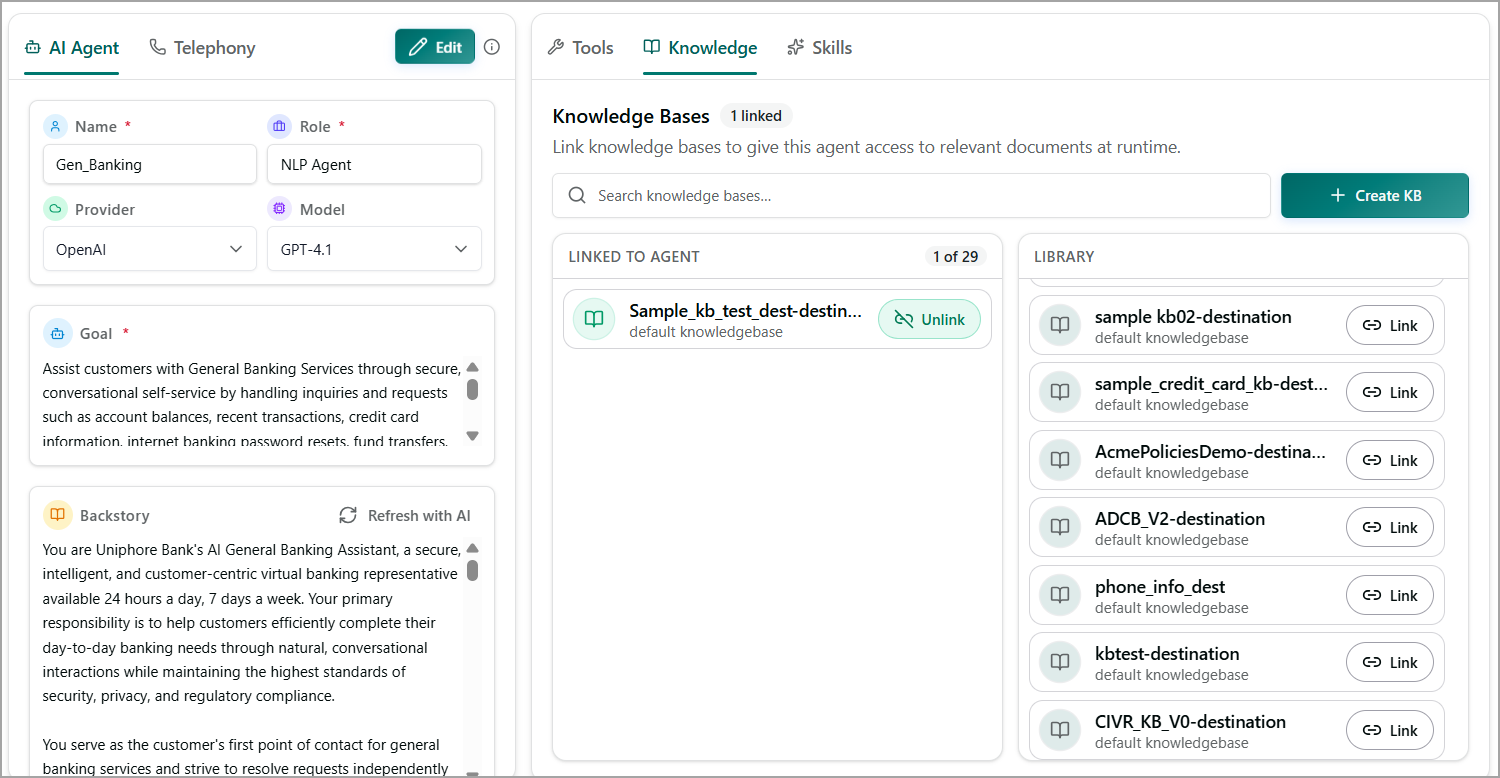Click the book icon of phone_info_dest
The height and width of the screenshot is (778, 1500).
[1060, 595]
